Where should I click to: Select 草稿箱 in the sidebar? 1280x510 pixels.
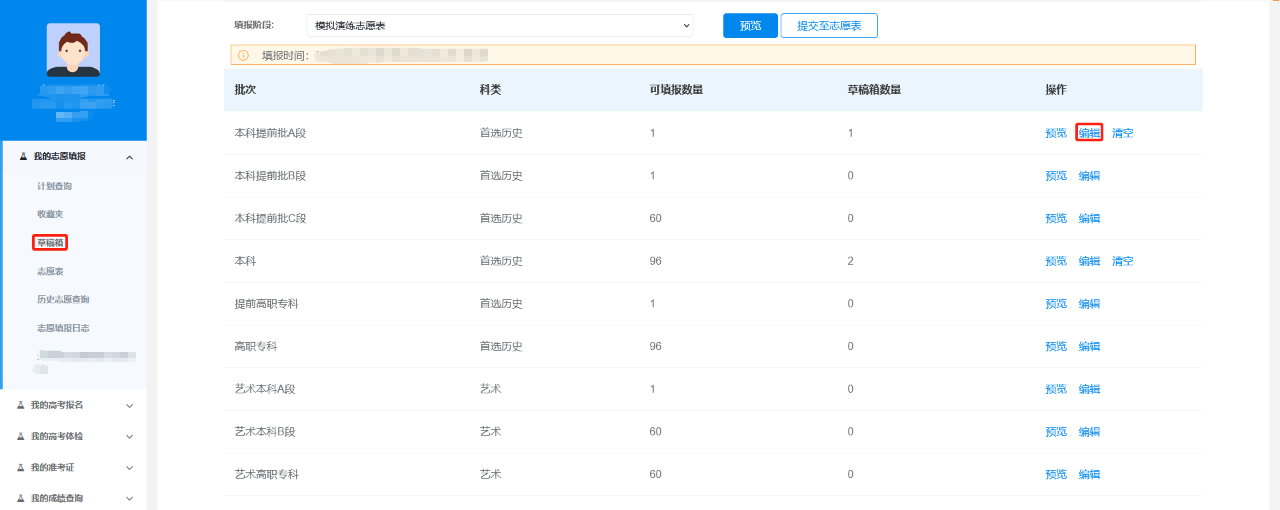coord(50,243)
